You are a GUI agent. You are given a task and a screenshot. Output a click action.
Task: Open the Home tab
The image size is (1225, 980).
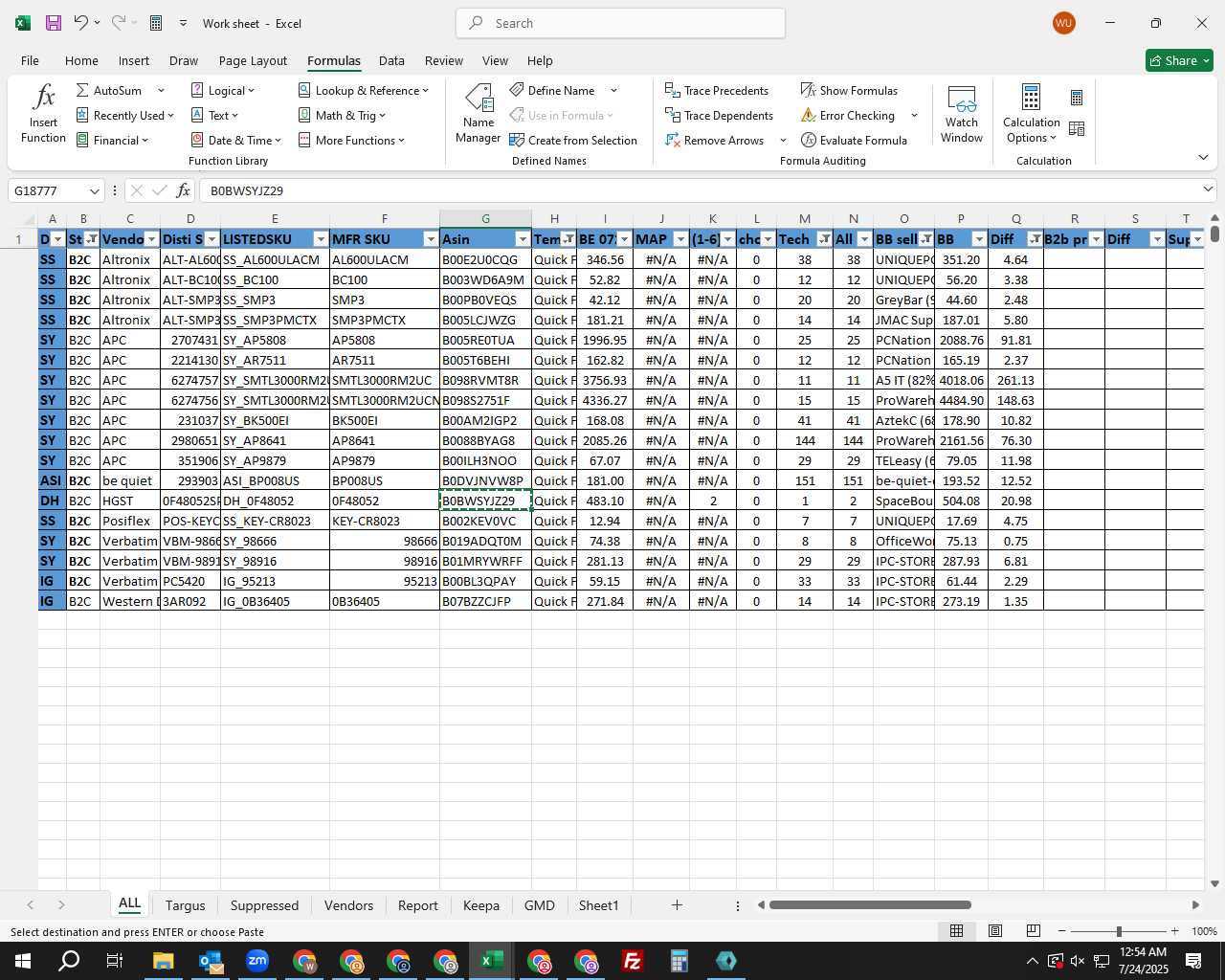(x=81, y=60)
